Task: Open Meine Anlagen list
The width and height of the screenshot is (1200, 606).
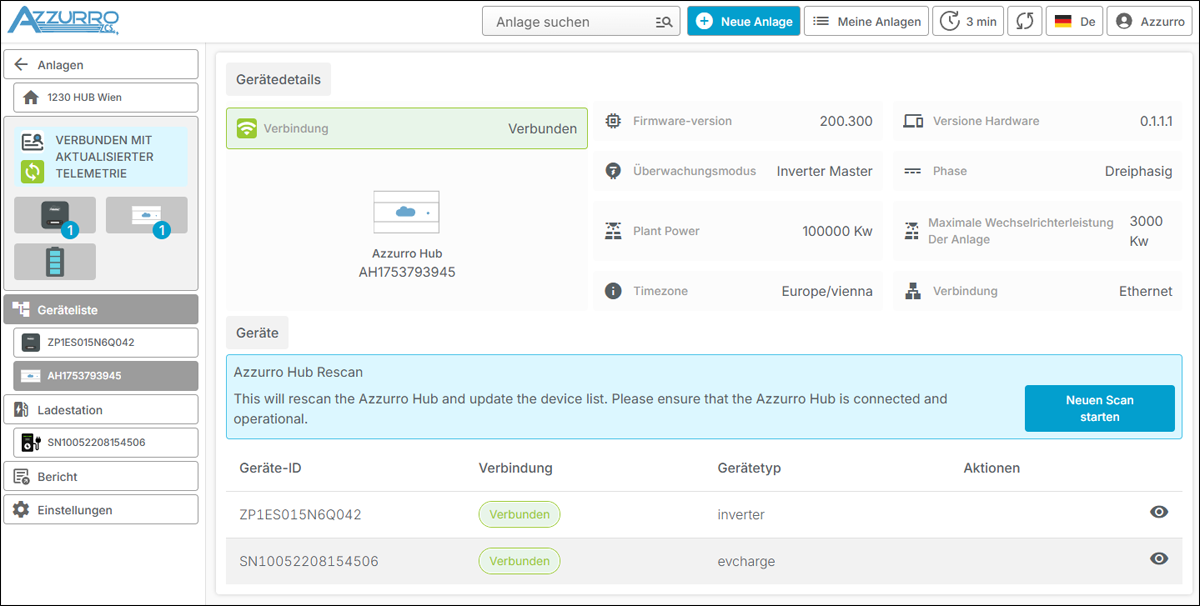Action: pyautogui.click(x=867, y=21)
